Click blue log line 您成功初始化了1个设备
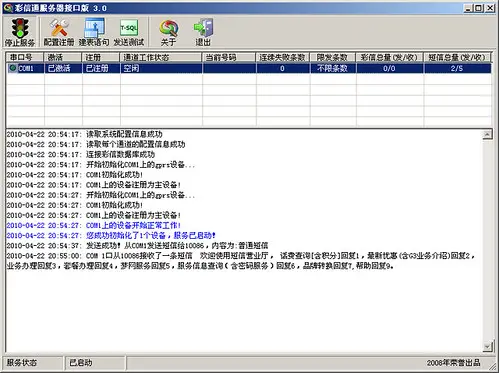 coord(111,235)
